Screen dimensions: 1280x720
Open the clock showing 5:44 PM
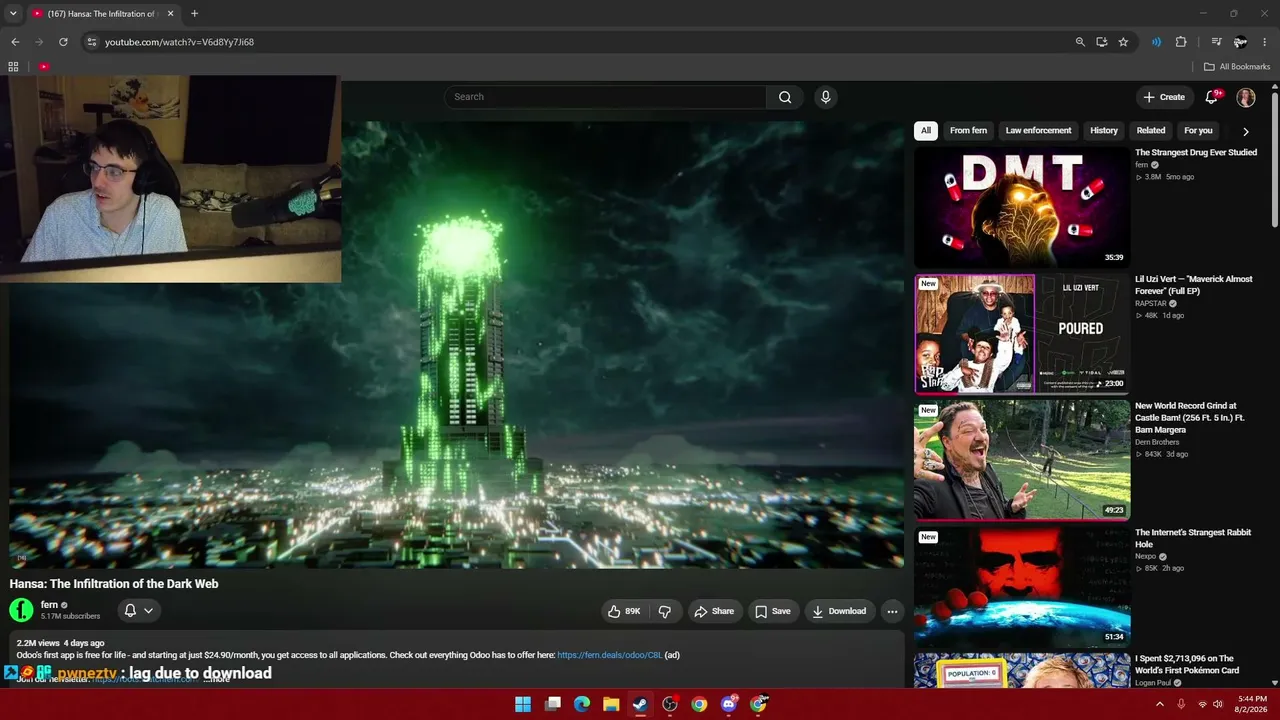[1252, 704]
